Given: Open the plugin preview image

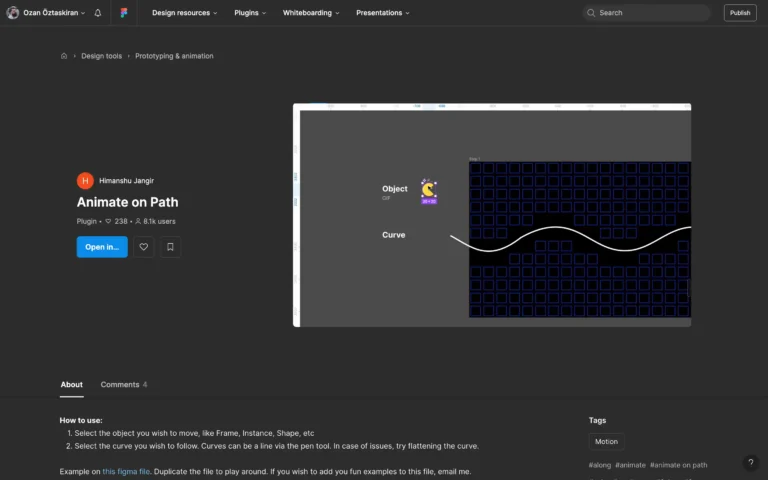Looking at the screenshot, I should [x=492, y=215].
